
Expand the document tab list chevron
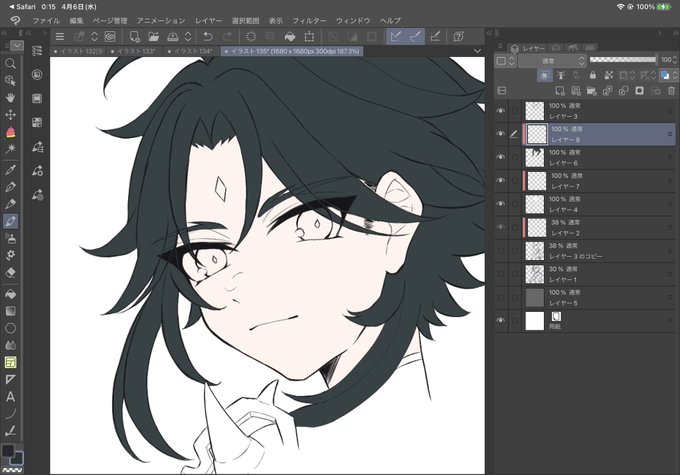point(477,51)
